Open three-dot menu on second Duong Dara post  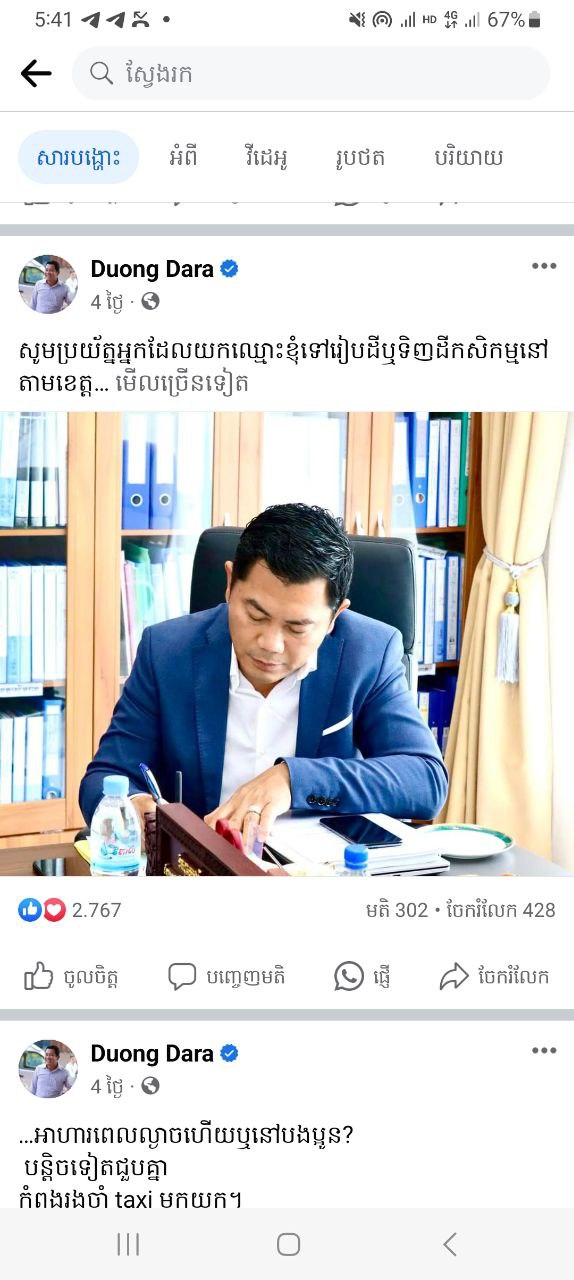coord(544,1050)
